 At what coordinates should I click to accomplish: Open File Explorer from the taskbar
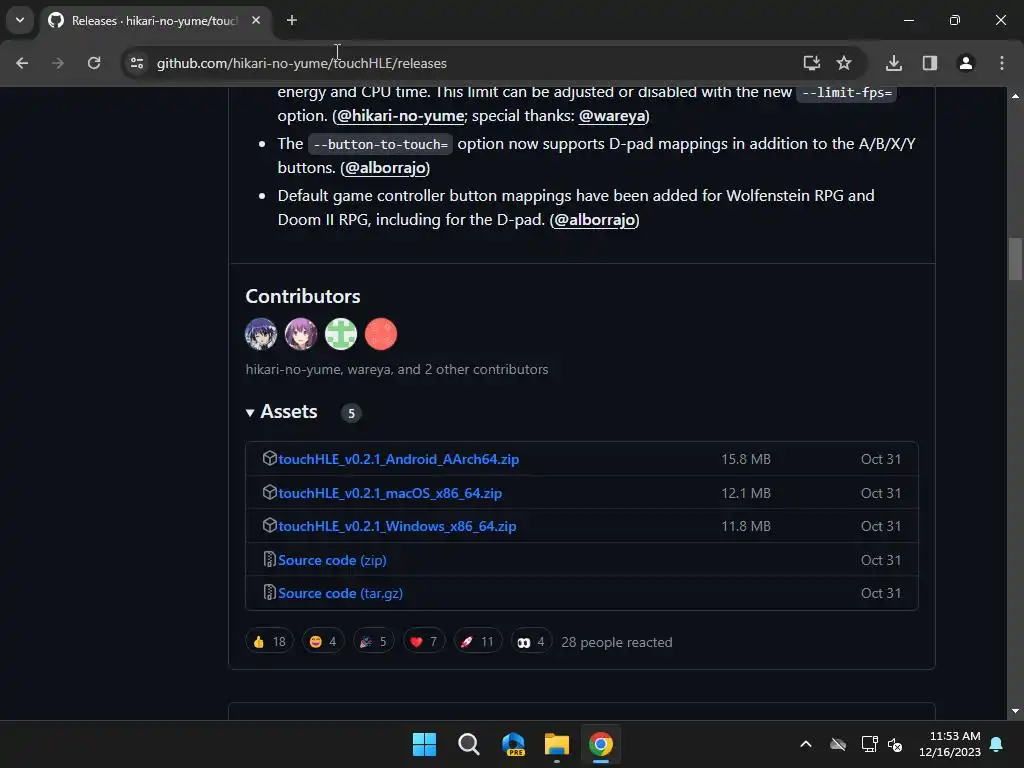557,744
